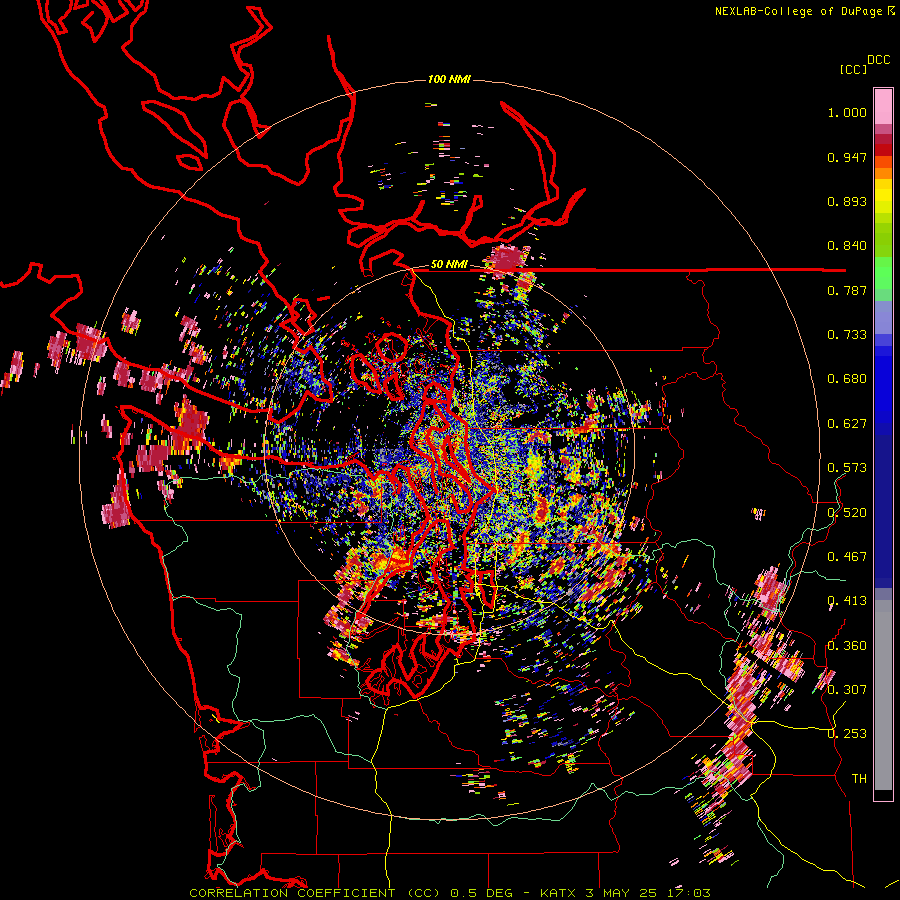Viewport: 900px width, 900px height.
Task: Click the bright green segment of the color bar
Action: click(x=883, y=272)
